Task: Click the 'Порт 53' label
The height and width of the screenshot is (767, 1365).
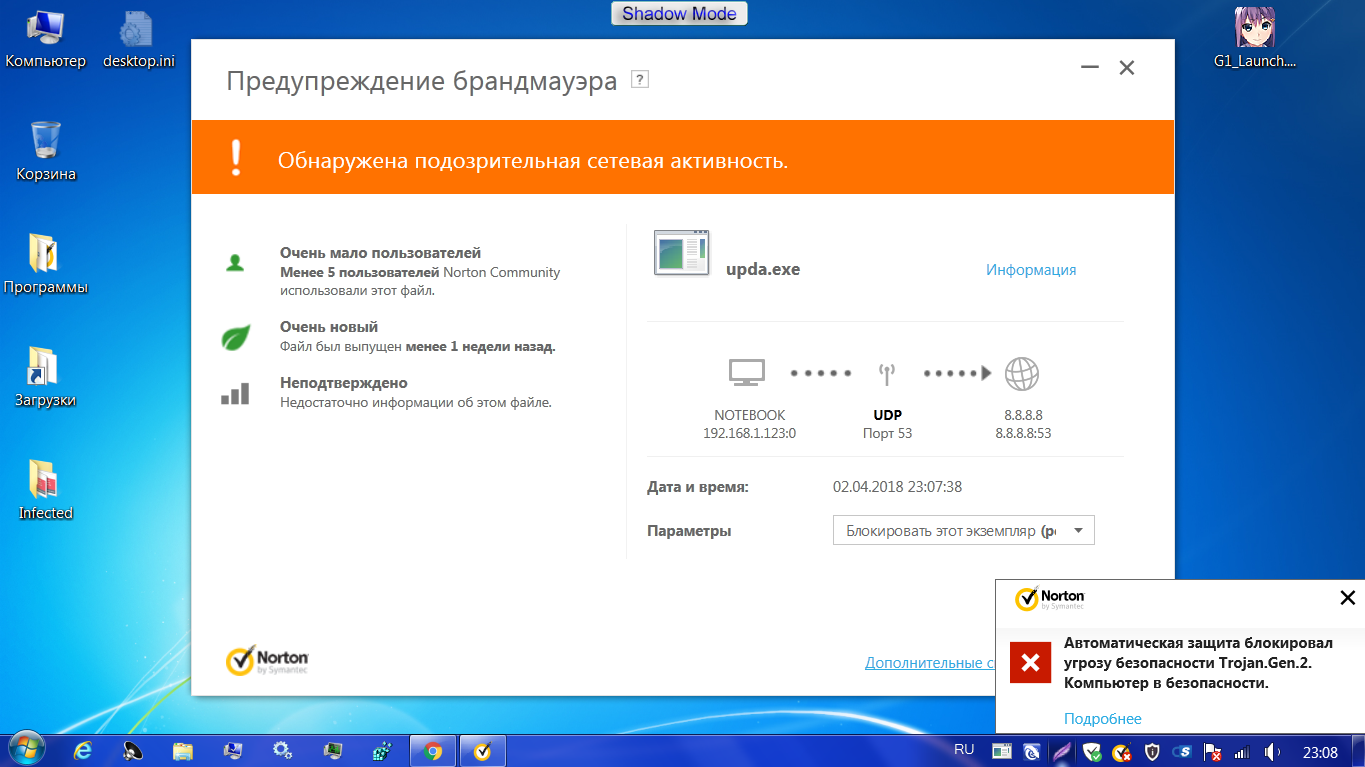Action: pyautogui.click(x=888, y=433)
